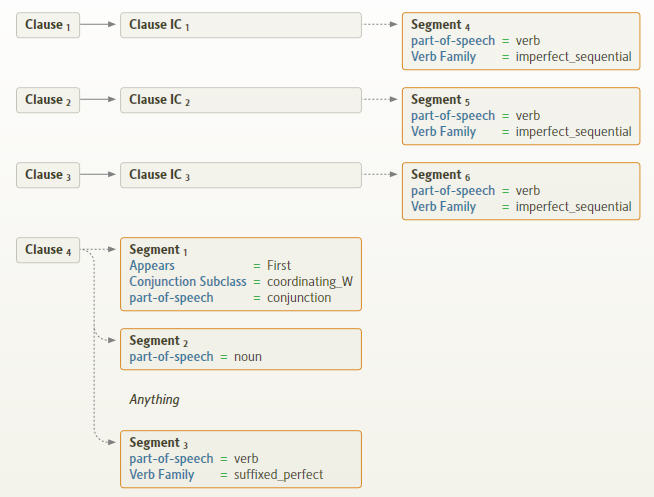
Task: Click the Clause IC 1 node
Action: 240,25
